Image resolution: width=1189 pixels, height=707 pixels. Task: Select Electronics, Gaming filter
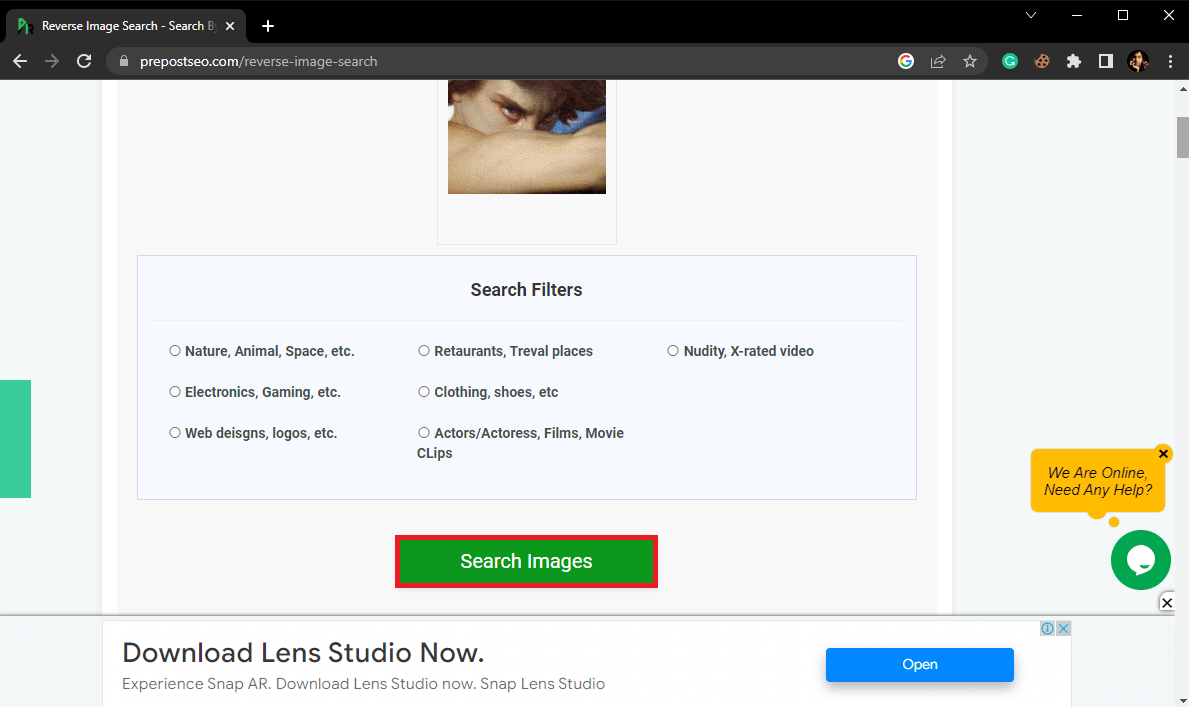(x=175, y=391)
